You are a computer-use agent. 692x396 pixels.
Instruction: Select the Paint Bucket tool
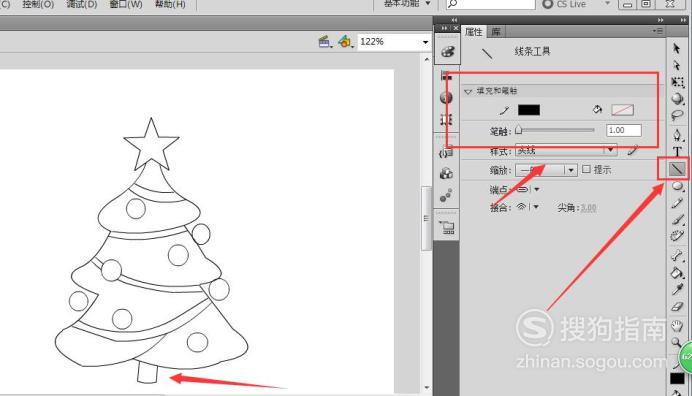[x=677, y=272]
